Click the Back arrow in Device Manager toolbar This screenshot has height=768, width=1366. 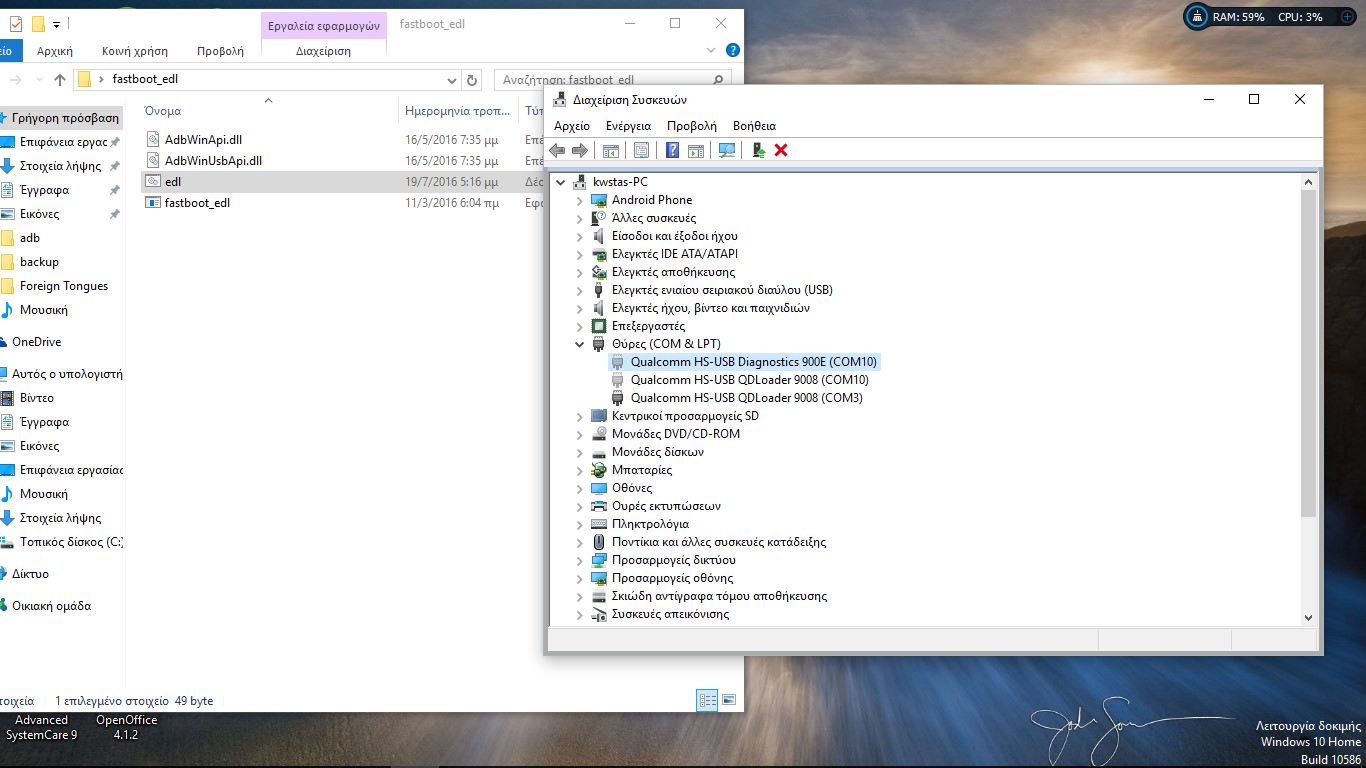tap(558, 150)
